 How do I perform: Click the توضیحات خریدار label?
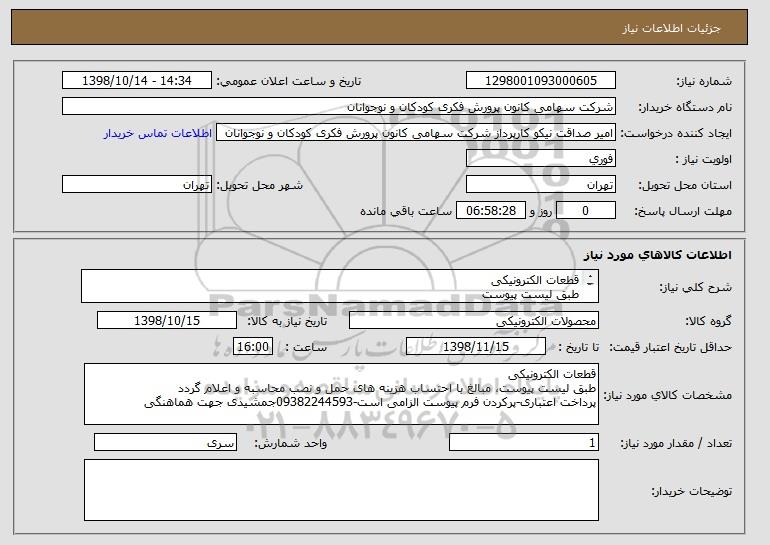[x=691, y=491]
